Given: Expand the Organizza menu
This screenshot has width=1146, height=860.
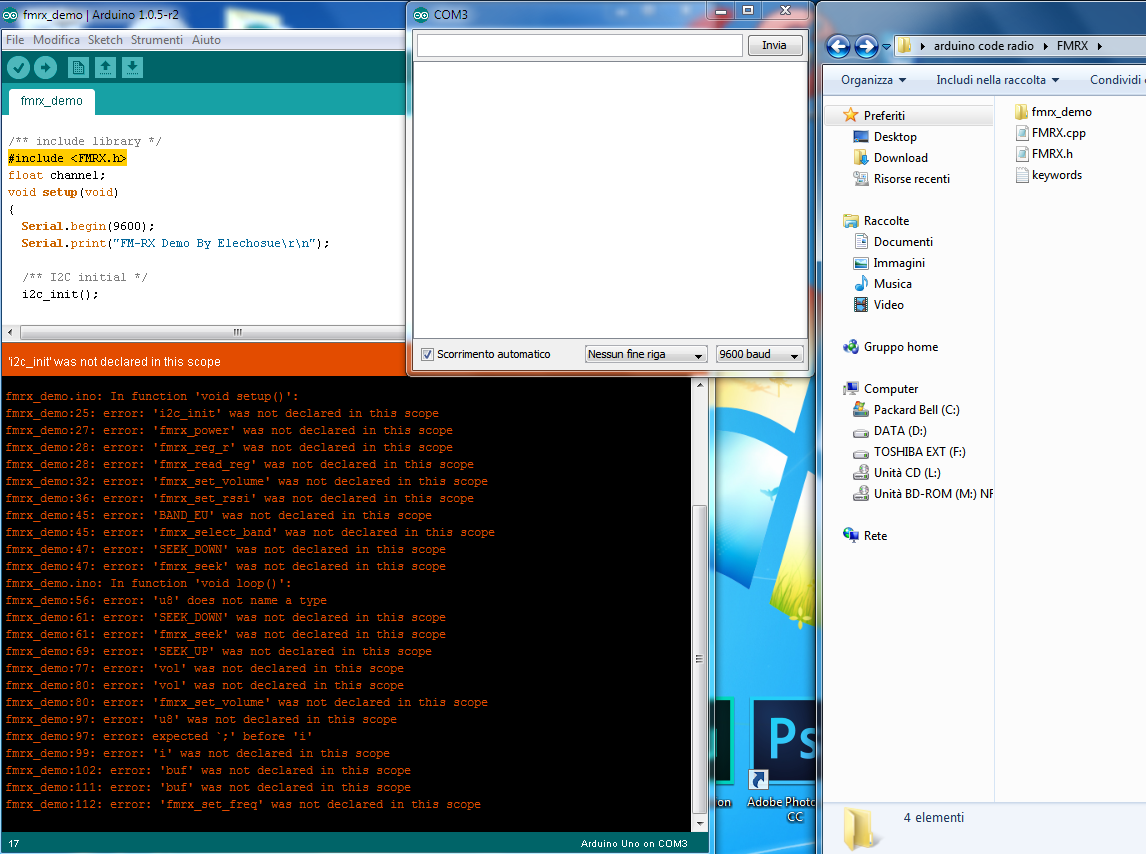Looking at the screenshot, I should (x=873, y=80).
